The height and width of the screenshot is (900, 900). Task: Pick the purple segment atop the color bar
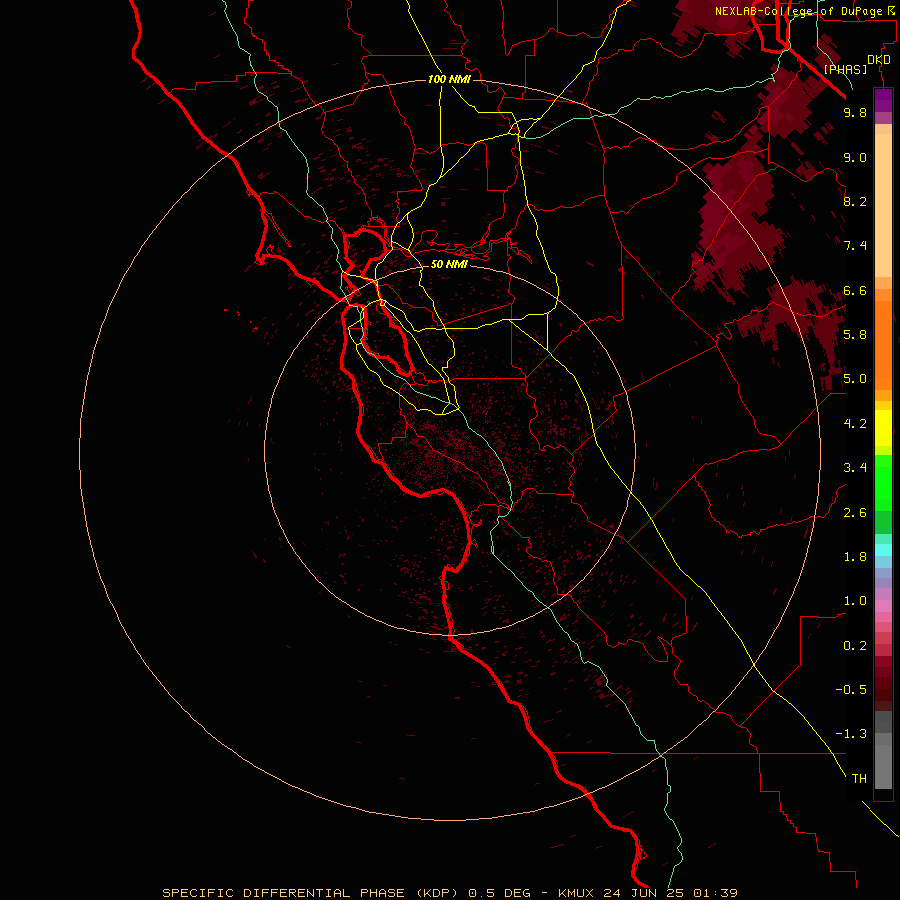883,100
